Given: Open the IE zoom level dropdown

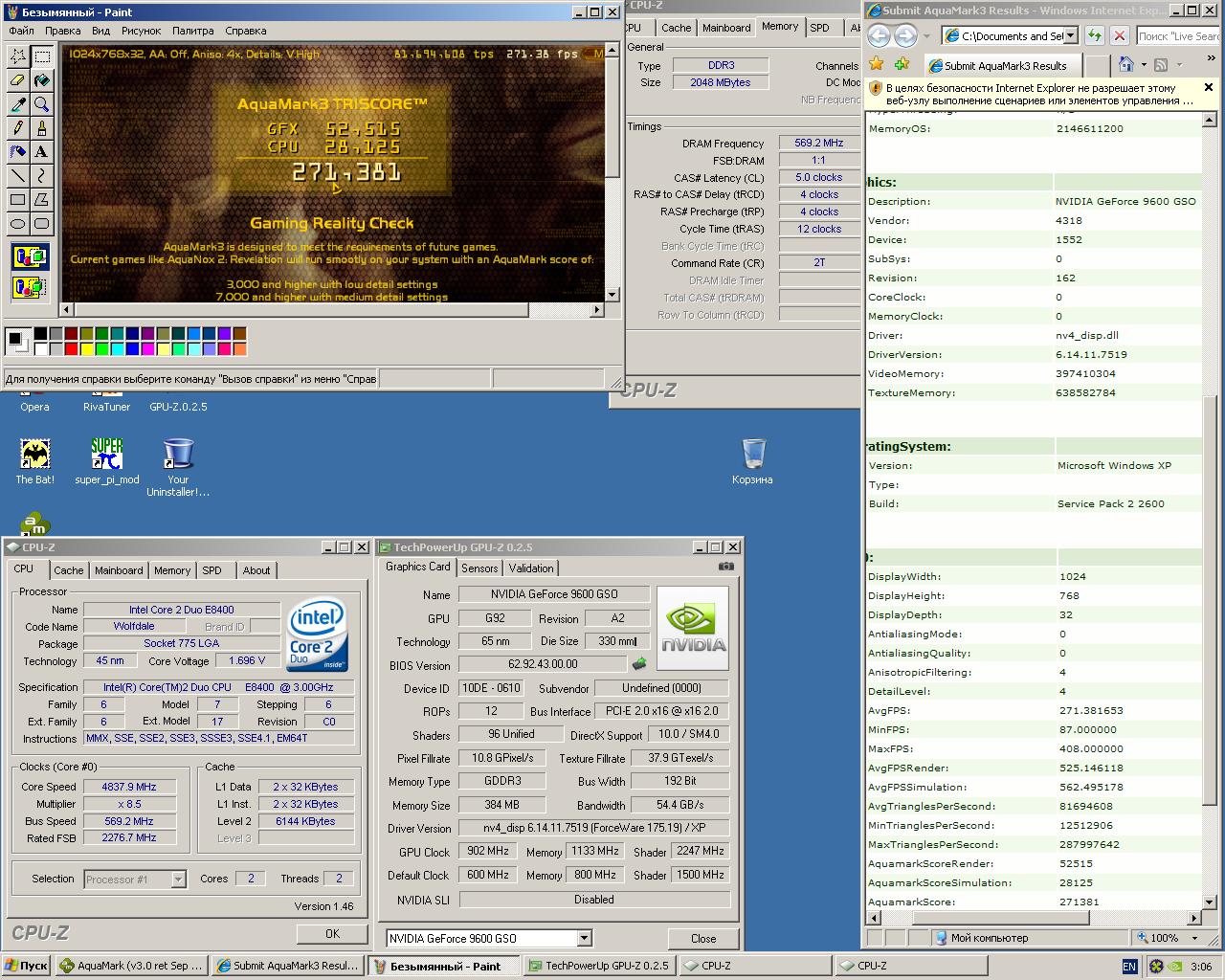Looking at the screenshot, I should pyautogui.click(x=1195, y=938).
